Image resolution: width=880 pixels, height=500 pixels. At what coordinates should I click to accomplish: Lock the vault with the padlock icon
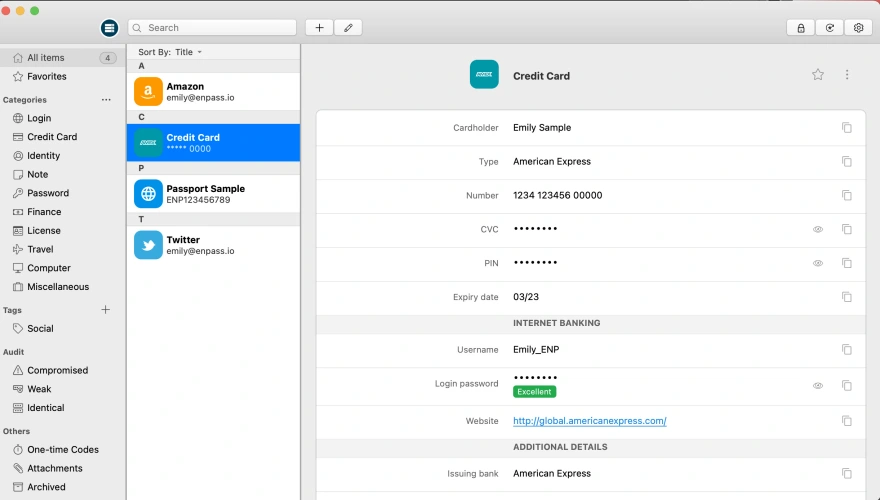pyautogui.click(x=800, y=28)
